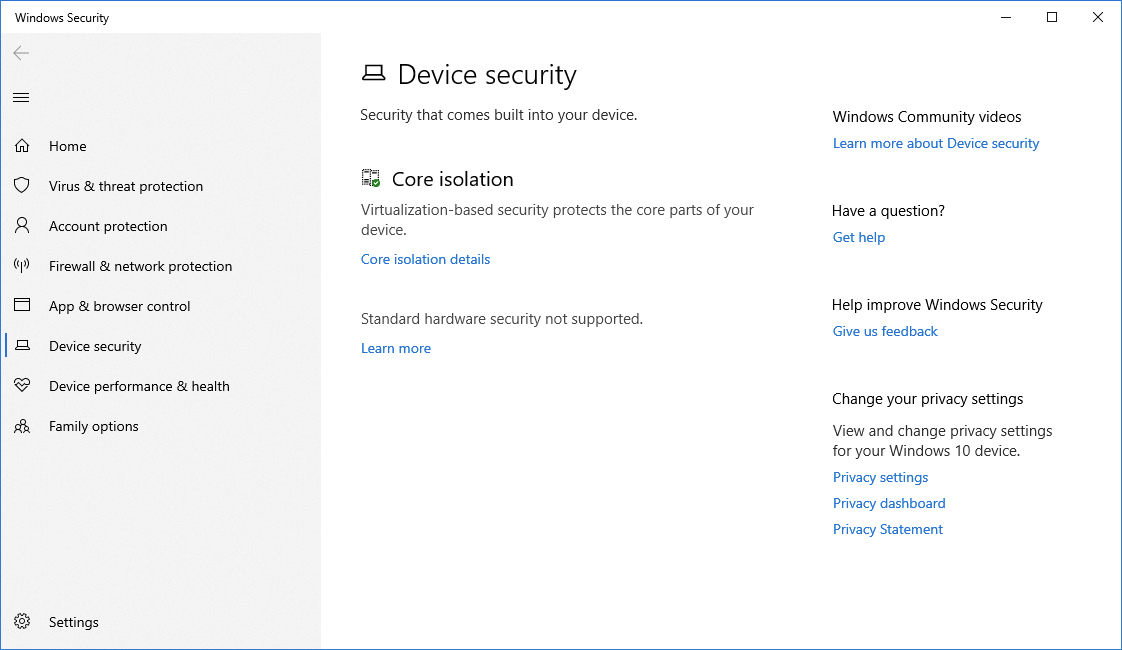Minimize the Windows Security window
1122x650 pixels.
point(1006,17)
